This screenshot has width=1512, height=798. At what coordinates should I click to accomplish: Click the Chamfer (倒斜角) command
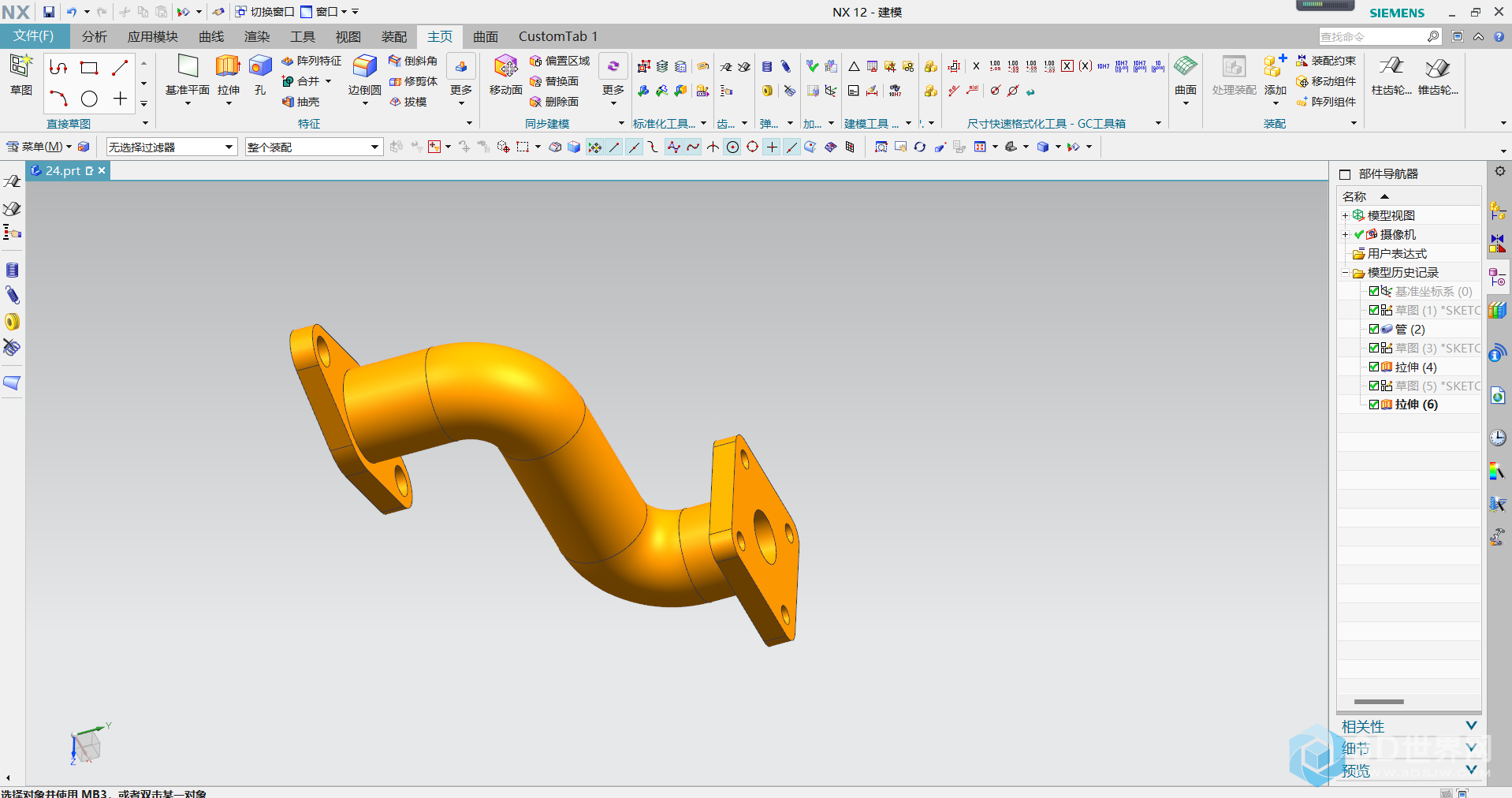tap(413, 61)
